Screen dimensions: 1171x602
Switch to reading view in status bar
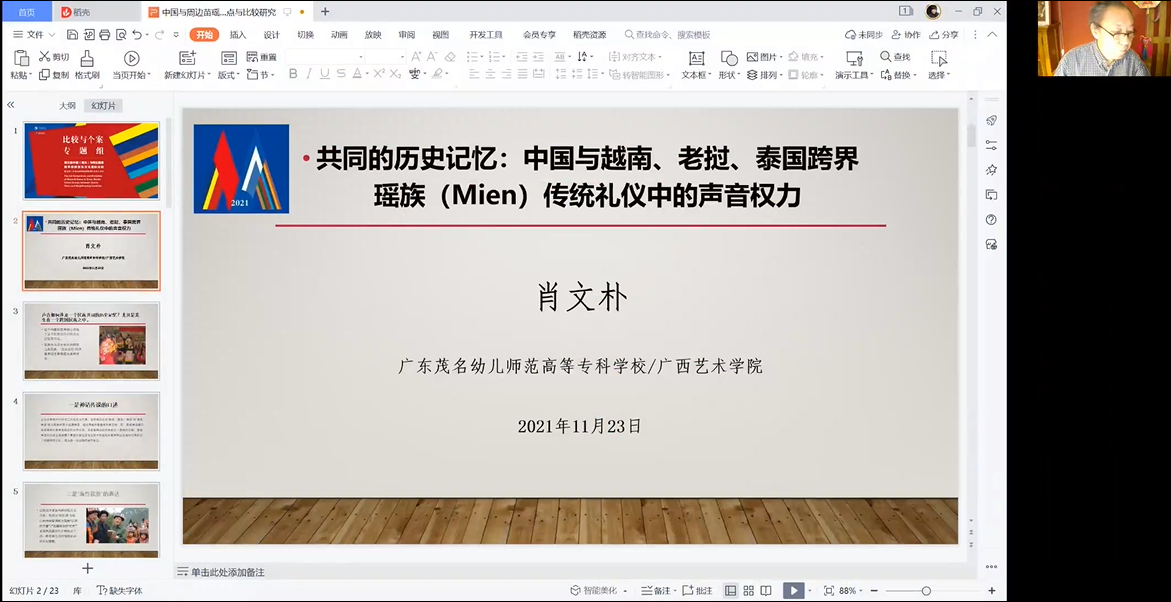766,591
